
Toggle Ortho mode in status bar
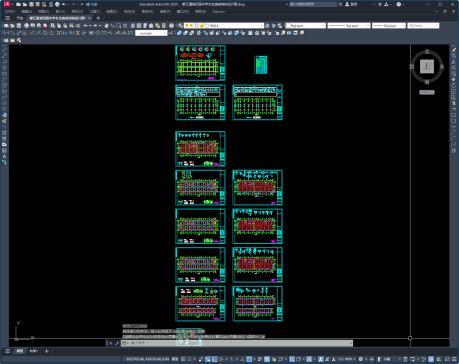(215, 359)
